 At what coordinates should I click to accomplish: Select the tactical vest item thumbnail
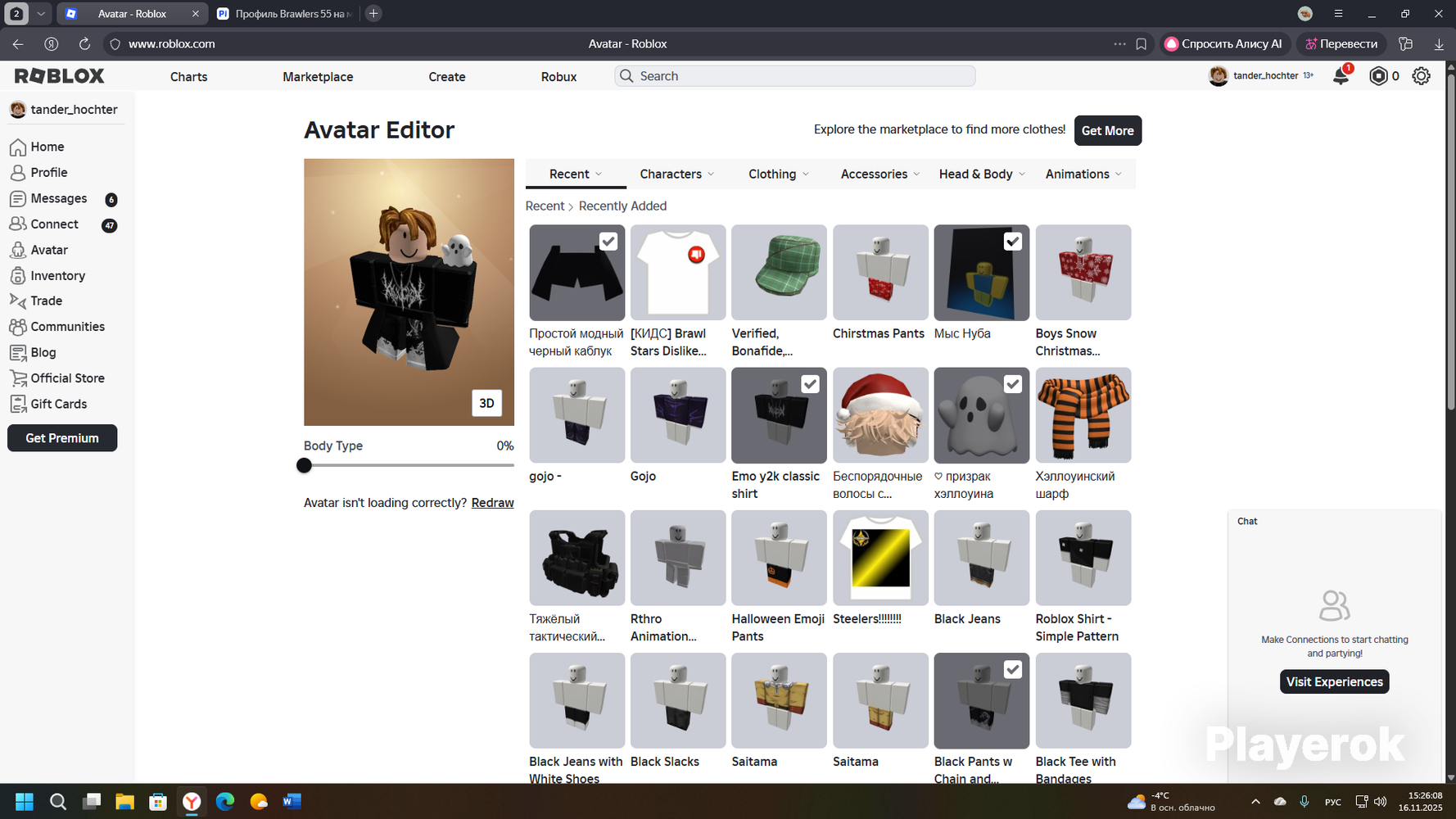tap(577, 559)
